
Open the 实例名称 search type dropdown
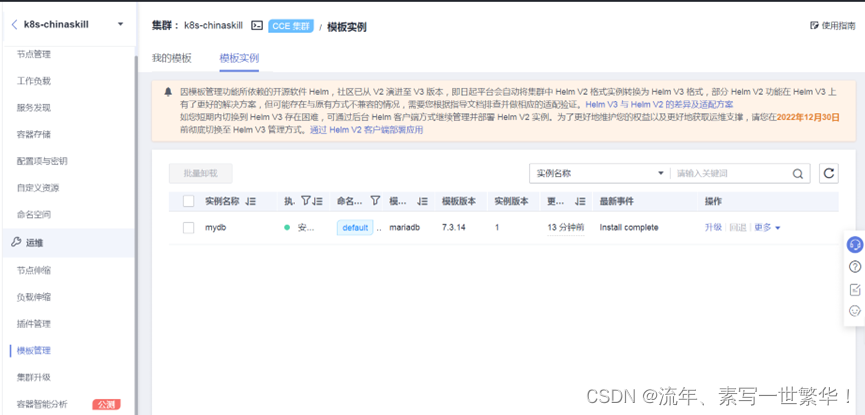pyautogui.click(x=599, y=173)
